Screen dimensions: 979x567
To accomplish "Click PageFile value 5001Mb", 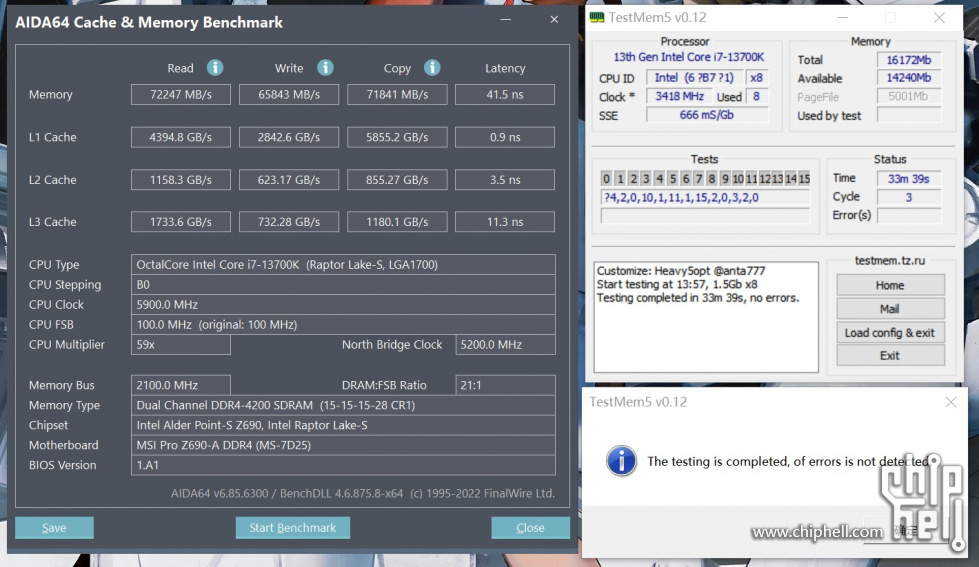I will pyautogui.click(x=908, y=96).
